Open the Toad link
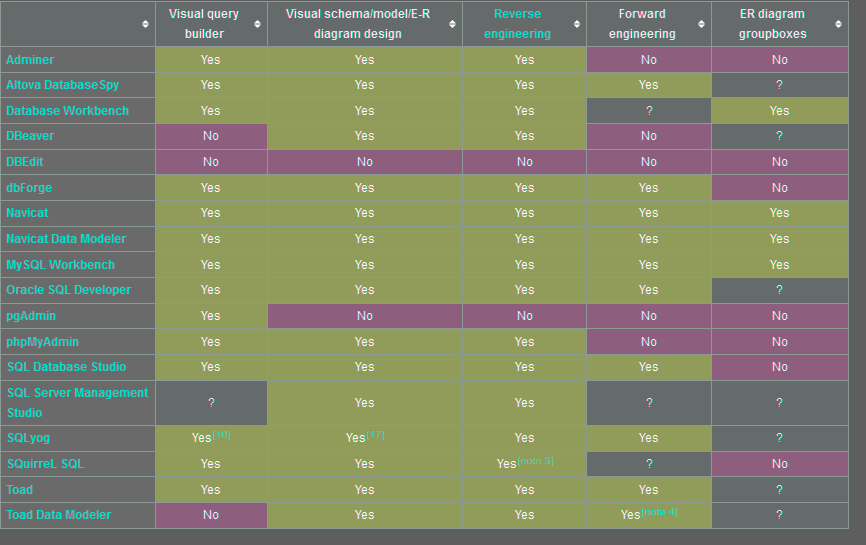866x545 pixels. pyautogui.click(x=19, y=490)
